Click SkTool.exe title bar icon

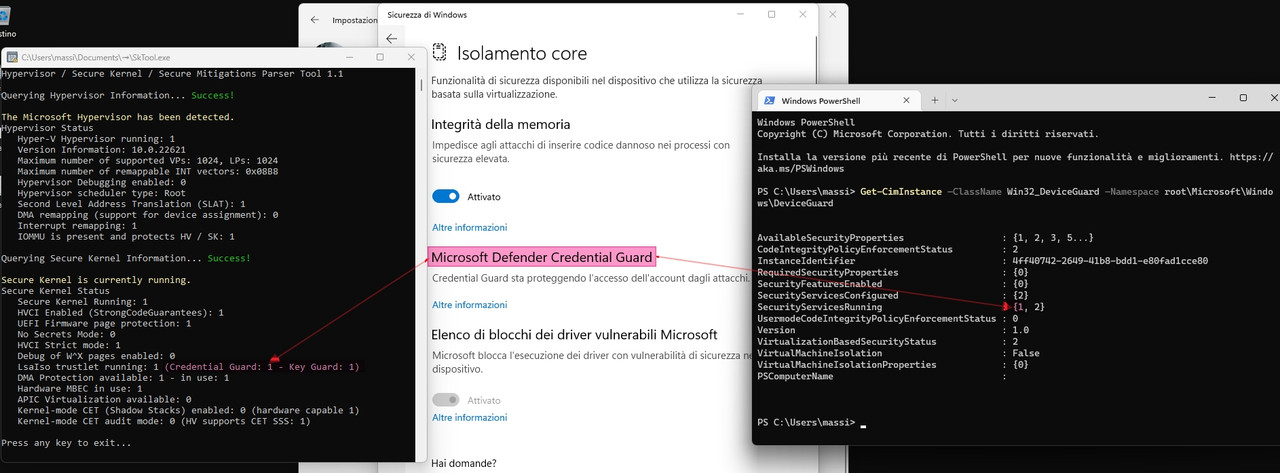tap(11, 57)
